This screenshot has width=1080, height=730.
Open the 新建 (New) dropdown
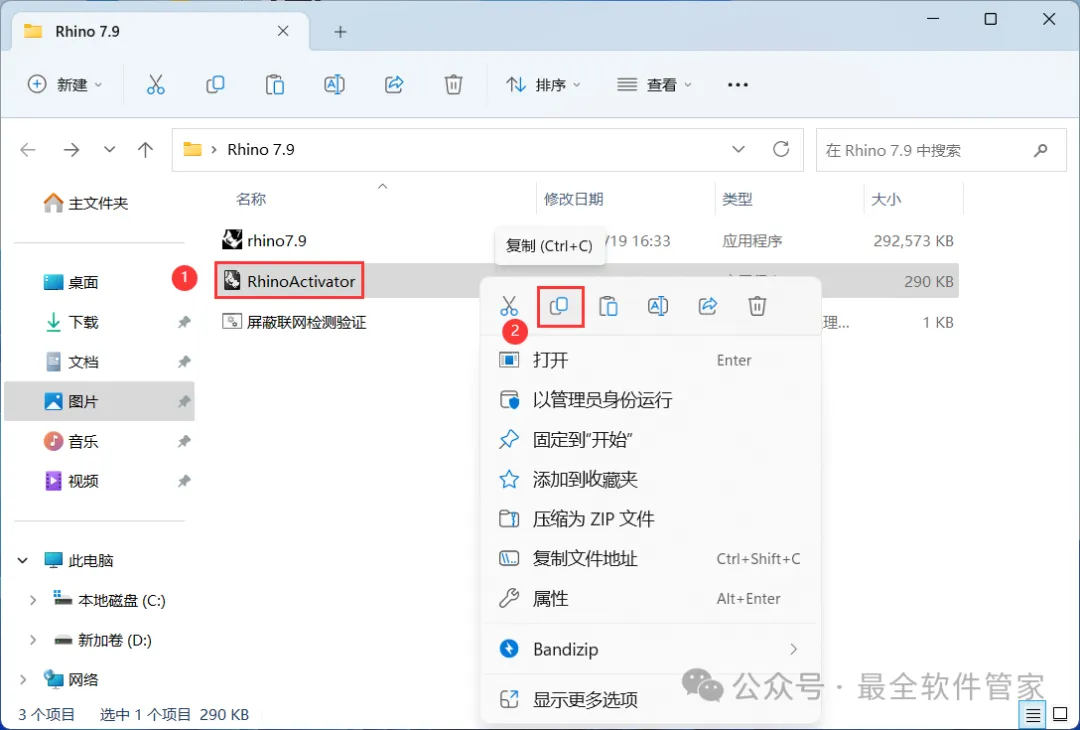65,85
